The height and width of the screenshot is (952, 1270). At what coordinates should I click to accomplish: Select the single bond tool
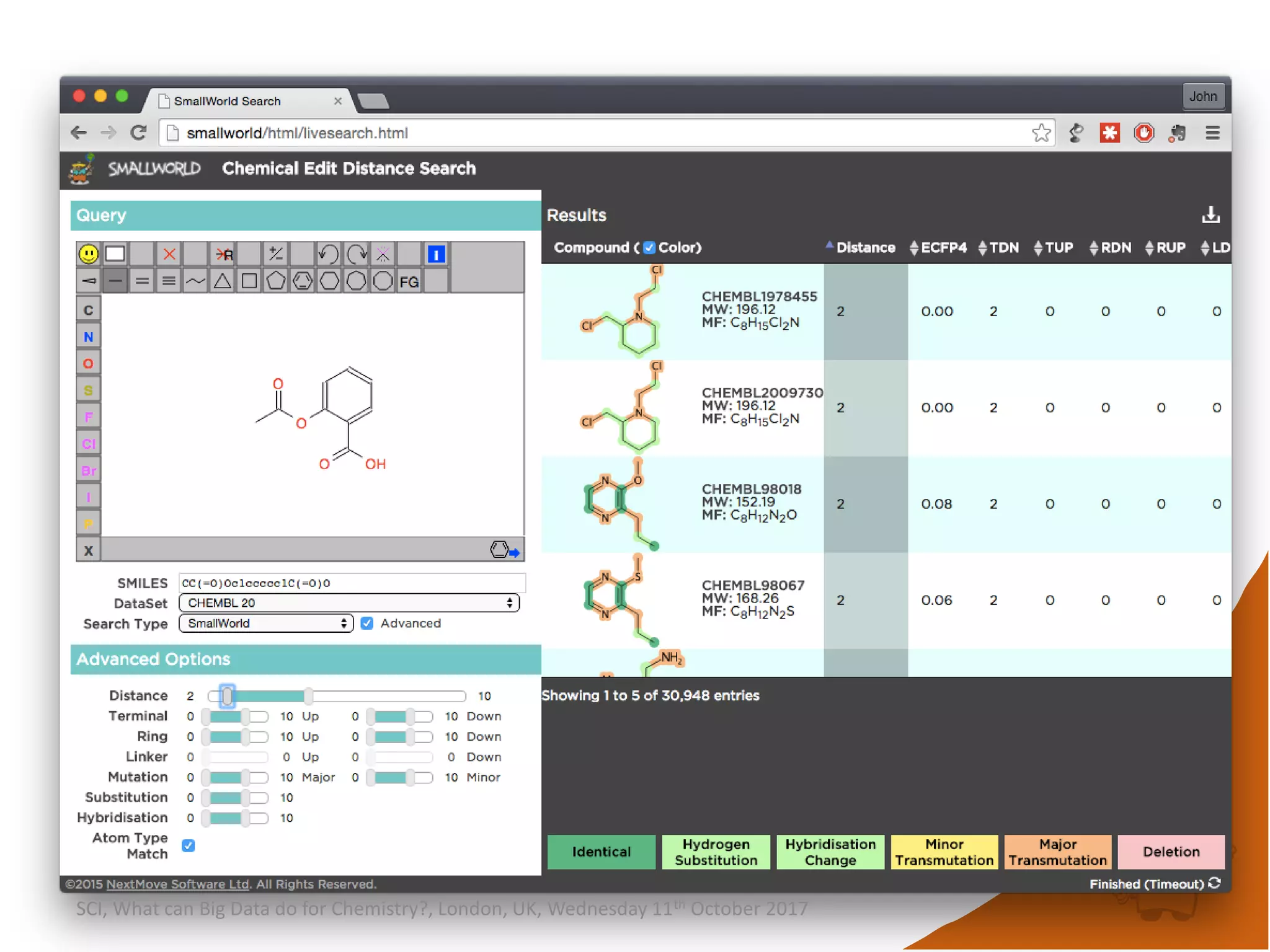click(115, 281)
